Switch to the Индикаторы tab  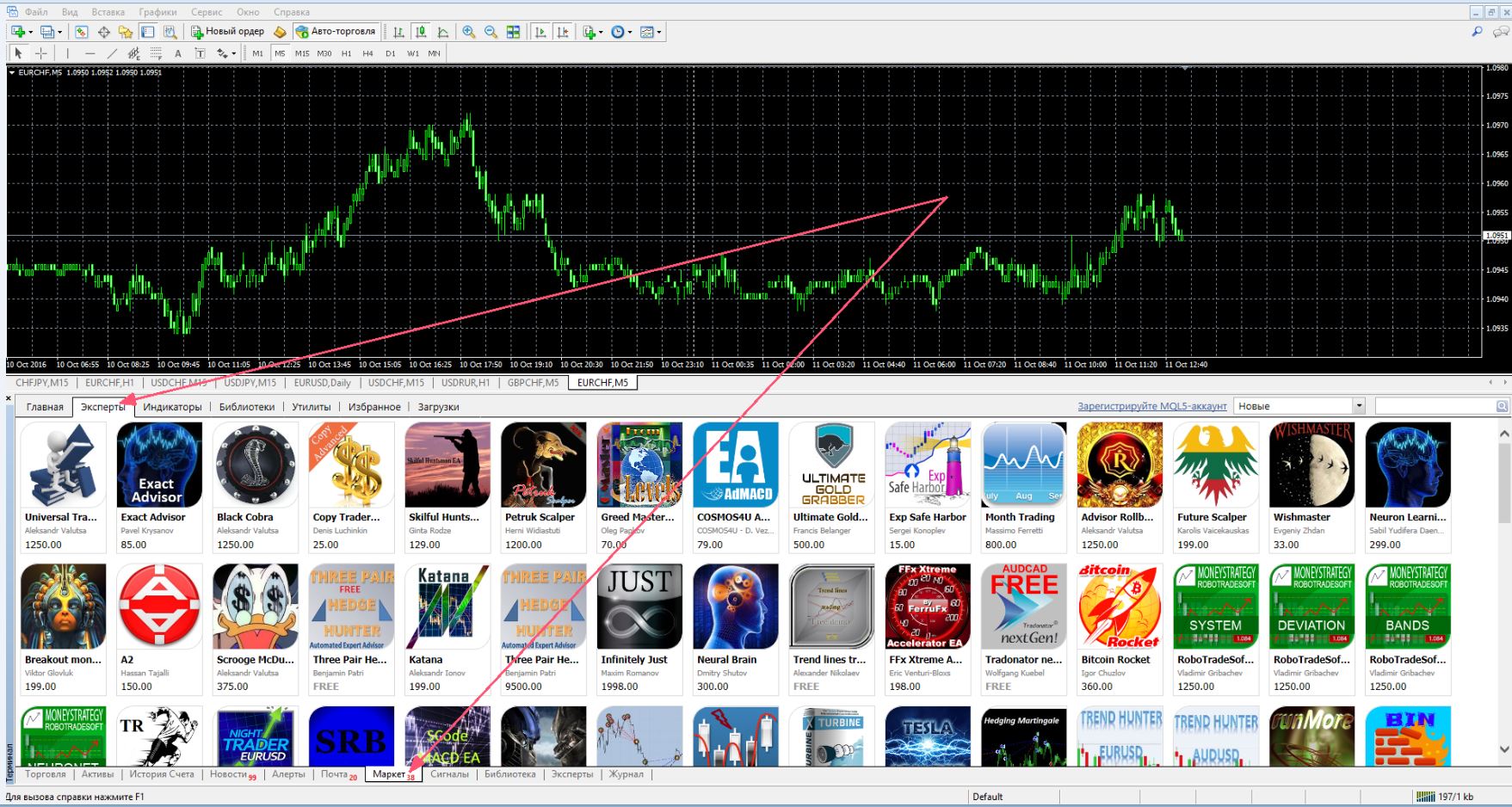172,407
